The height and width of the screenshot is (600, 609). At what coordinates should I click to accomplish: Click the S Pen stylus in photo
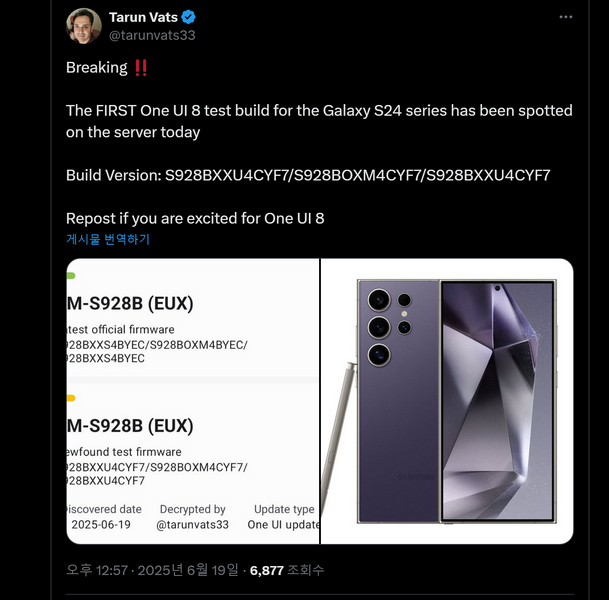point(336,453)
